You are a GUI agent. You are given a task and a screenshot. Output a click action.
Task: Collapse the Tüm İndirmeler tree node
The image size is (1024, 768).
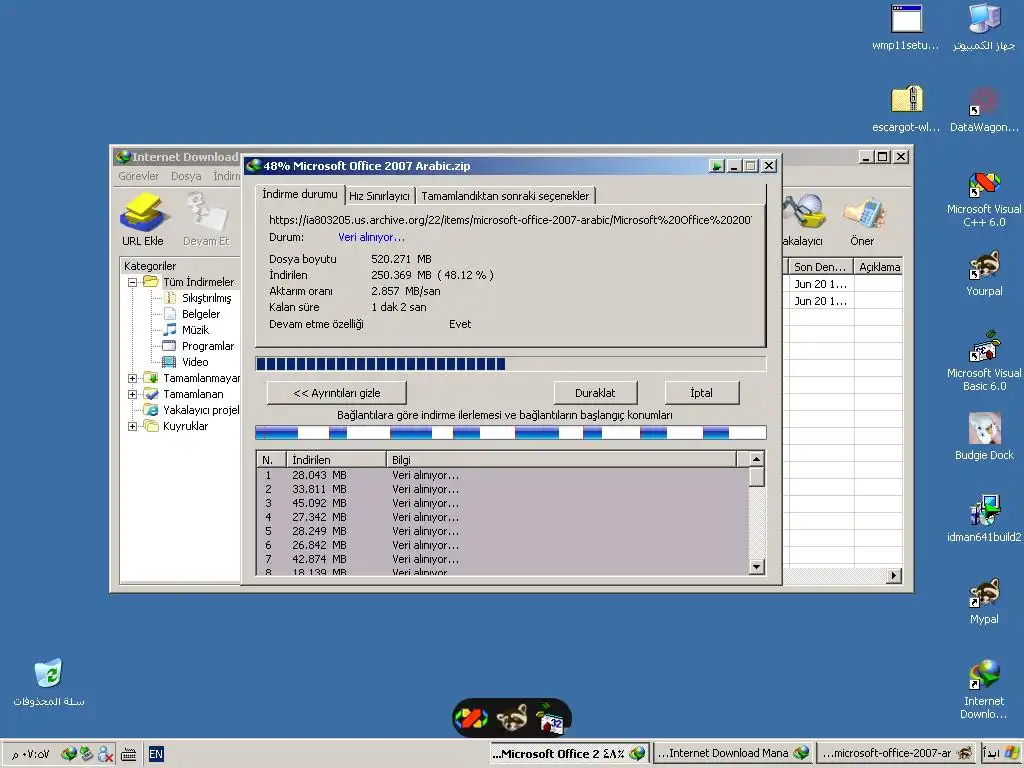[x=133, y=282]
